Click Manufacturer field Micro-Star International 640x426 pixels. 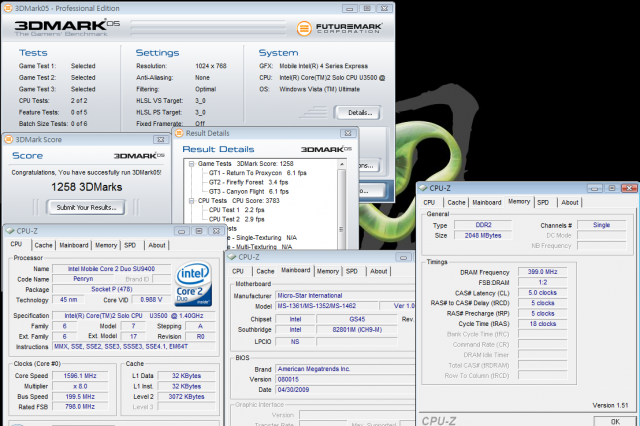tap(345, 295)
